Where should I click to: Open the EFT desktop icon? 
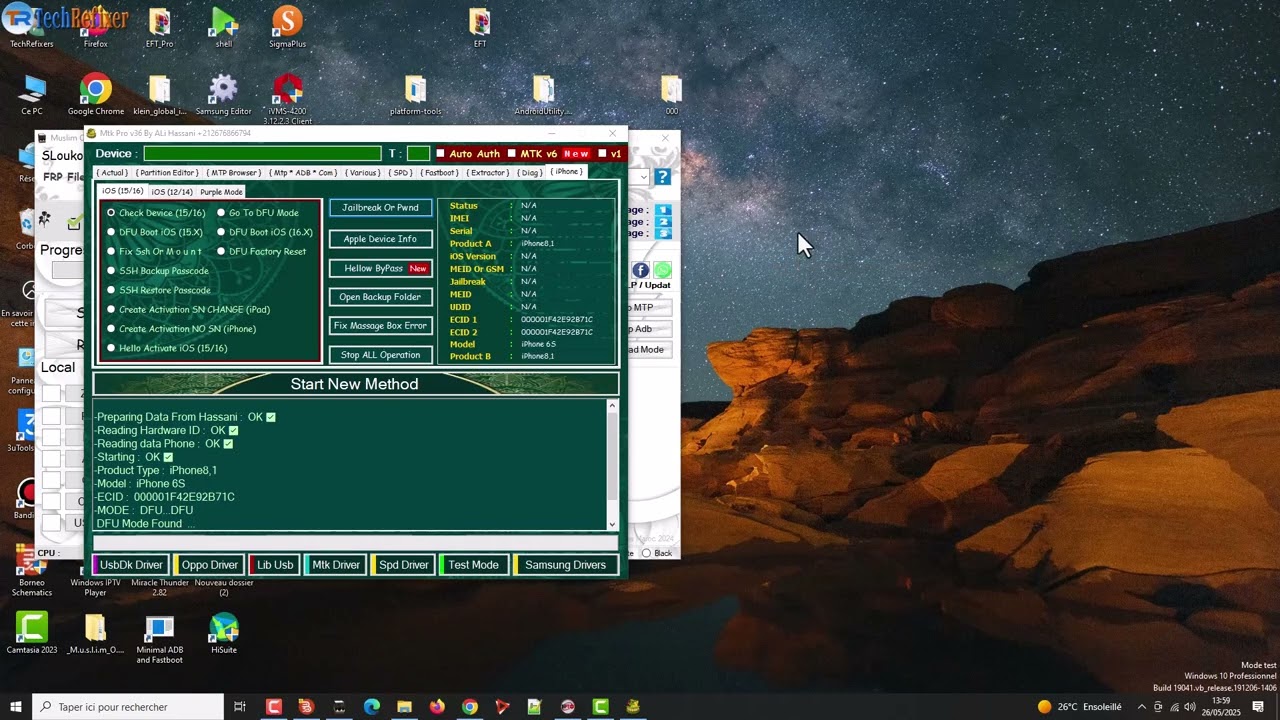tap(480, 28)
